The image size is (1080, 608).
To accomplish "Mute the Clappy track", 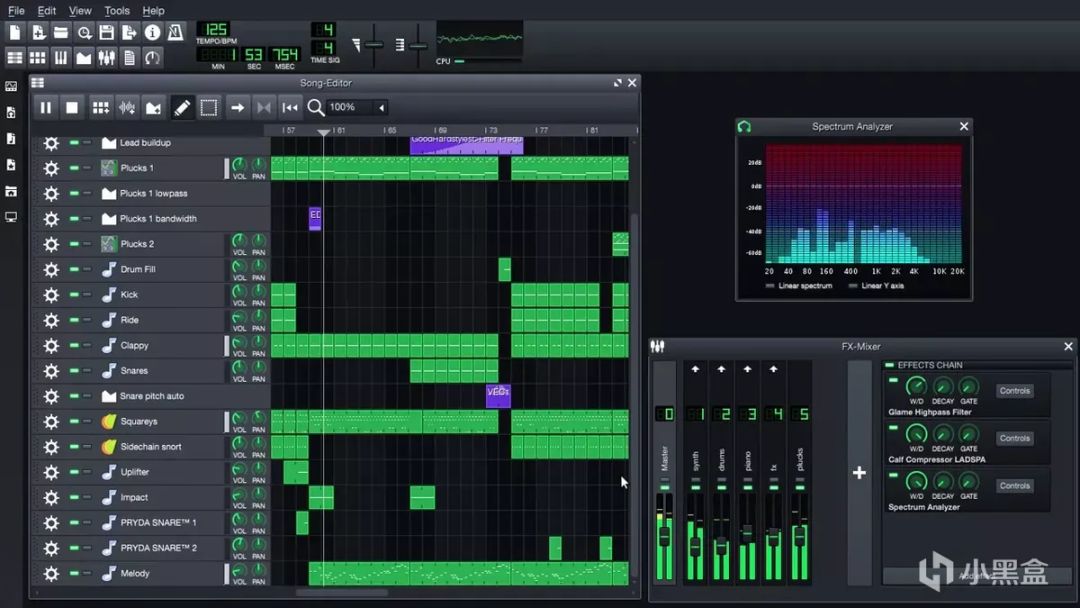I will (x=74, y=346).
